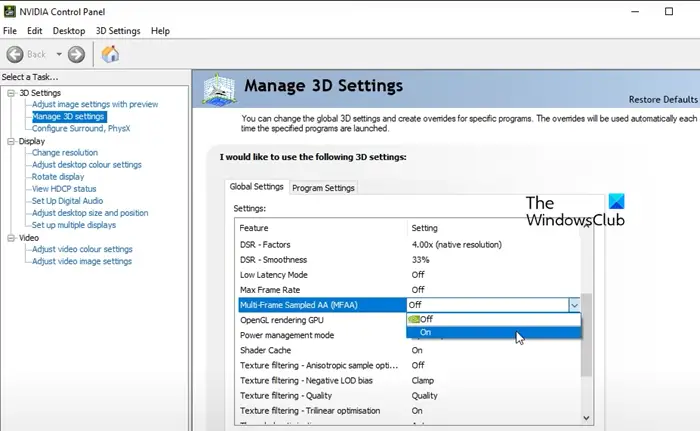
Task: Choose On in MFAA dropdown list
Action: 494,332
